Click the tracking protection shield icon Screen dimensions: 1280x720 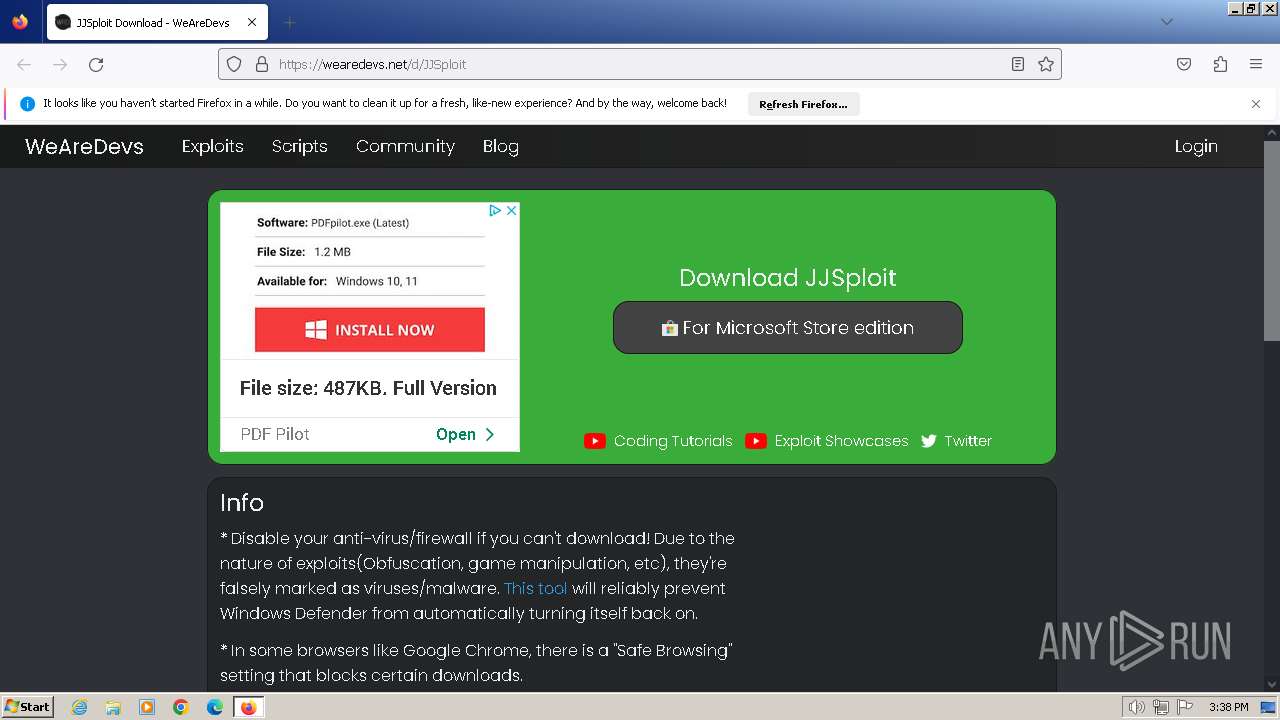click(234, 64)
